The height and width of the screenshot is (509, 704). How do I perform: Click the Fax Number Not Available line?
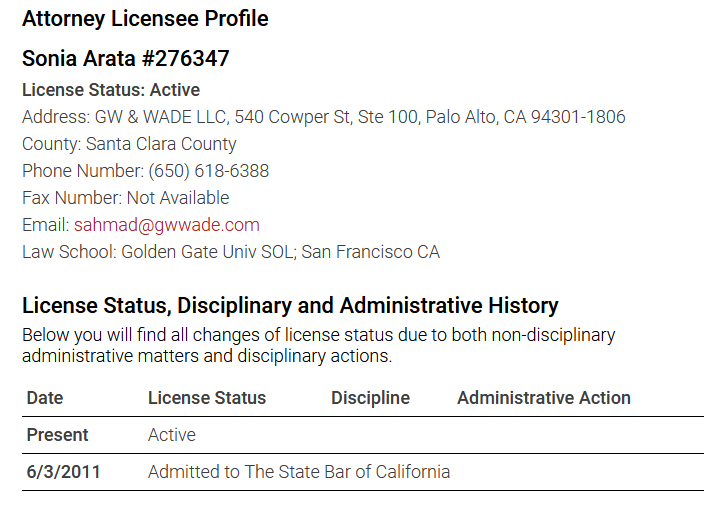[125, 198]
